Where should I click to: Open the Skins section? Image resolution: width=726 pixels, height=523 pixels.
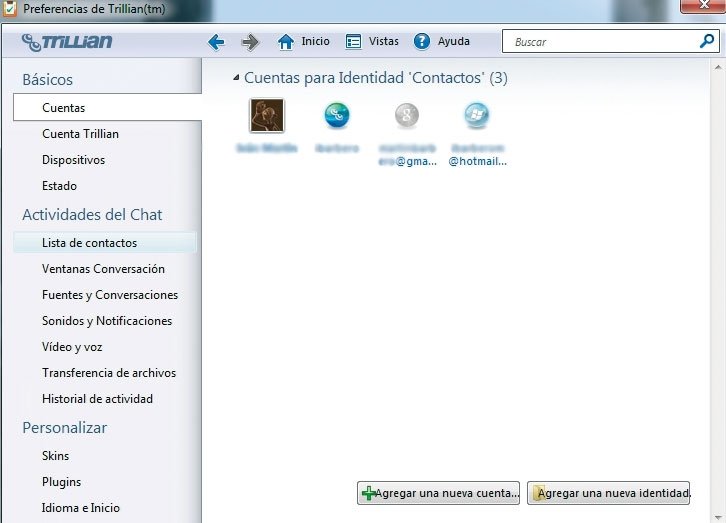[55, 456]
